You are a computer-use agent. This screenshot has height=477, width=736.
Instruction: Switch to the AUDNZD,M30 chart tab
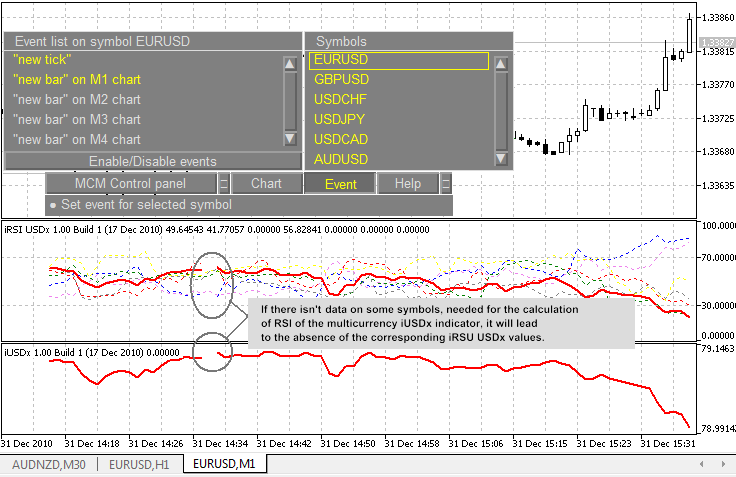click(x=49, y=465)
